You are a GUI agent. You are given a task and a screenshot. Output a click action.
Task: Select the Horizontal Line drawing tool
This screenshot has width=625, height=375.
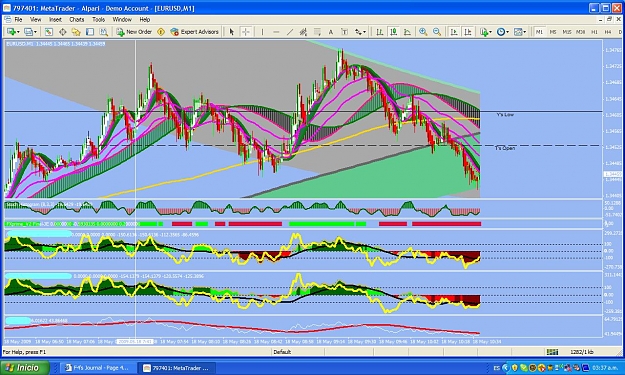pyautogui.click(x=276, y=32)
